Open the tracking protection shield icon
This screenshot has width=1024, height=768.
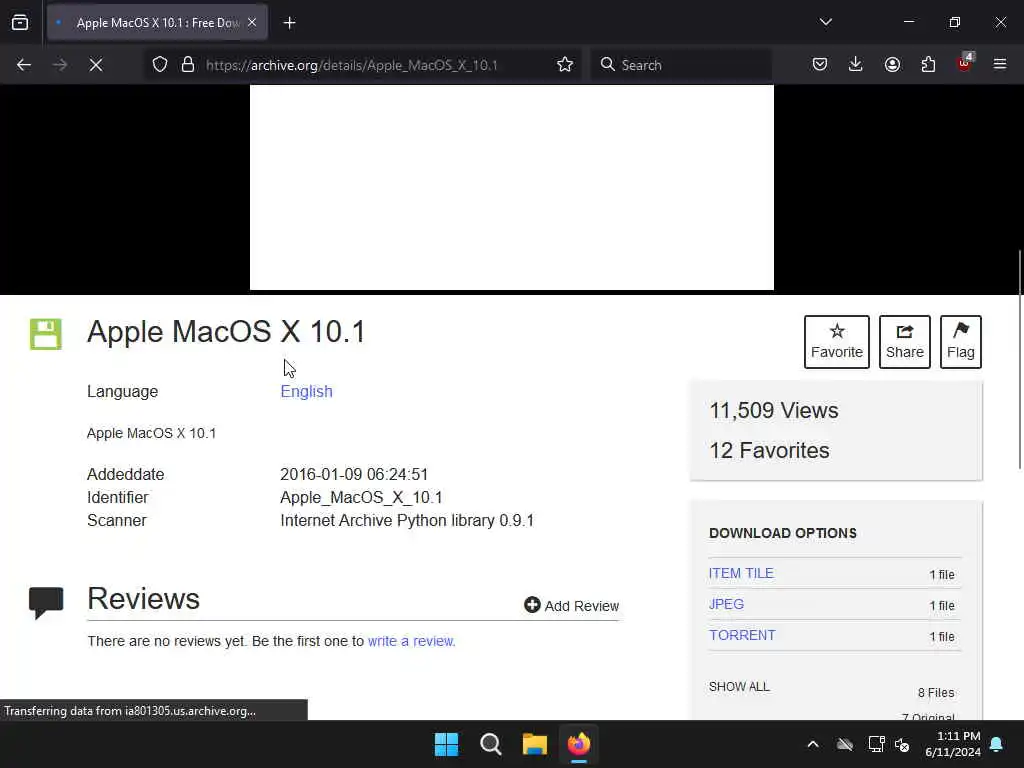pyautogui.click(x=160, y=65)
